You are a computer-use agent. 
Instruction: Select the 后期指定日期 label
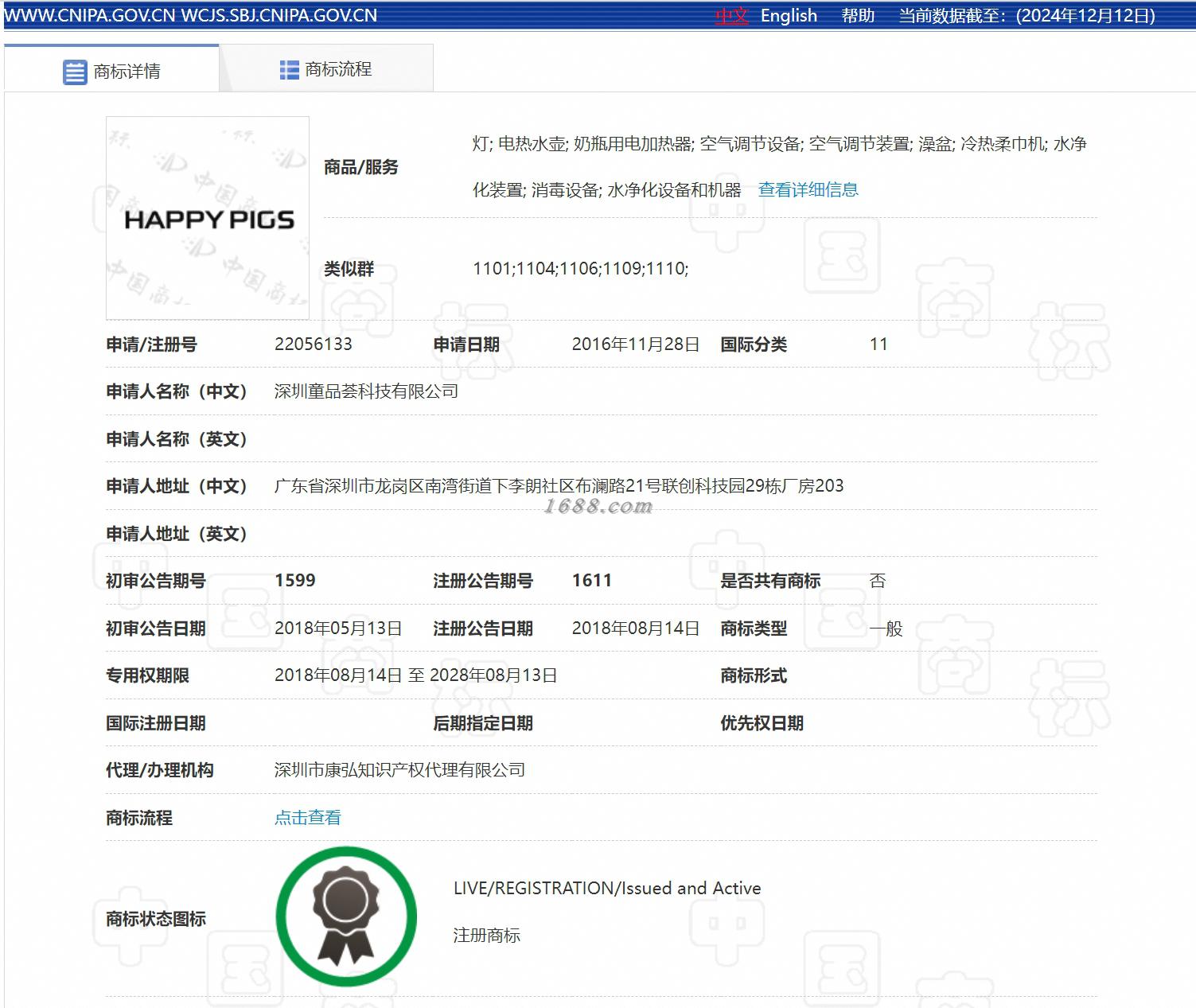click(x=483, y=722)
